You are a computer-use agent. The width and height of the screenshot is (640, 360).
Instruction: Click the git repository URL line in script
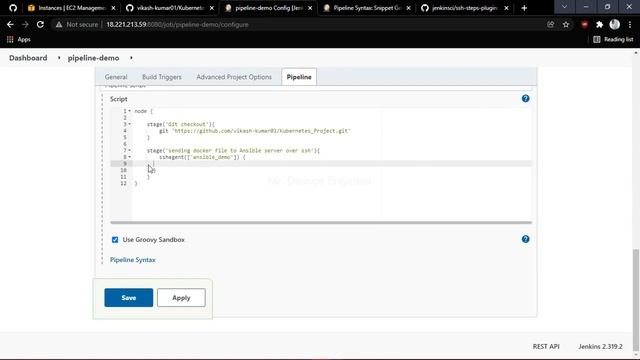tap(255, 131)
